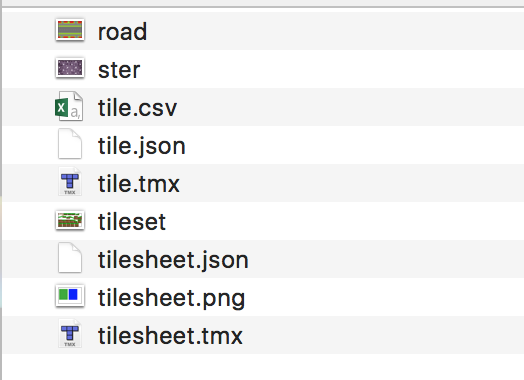Select the tileset file name

point(132,222)
